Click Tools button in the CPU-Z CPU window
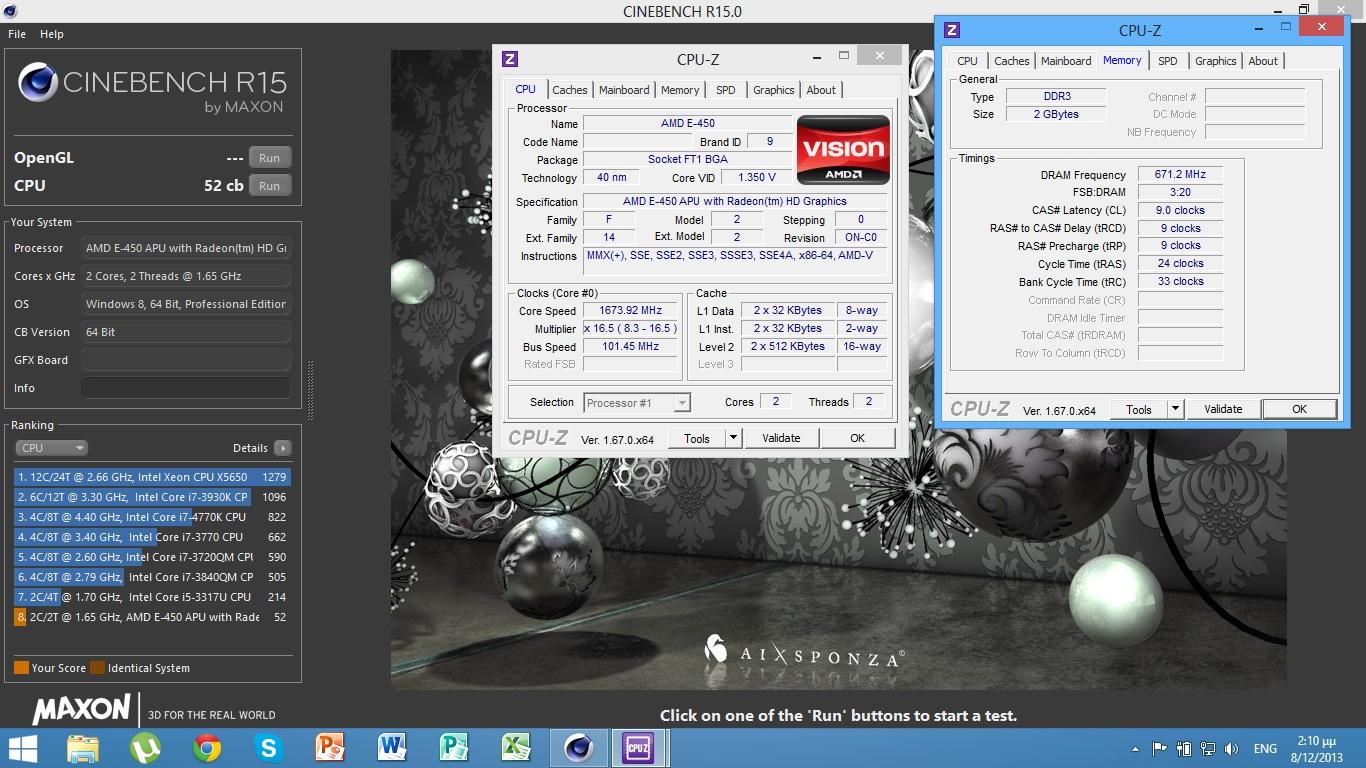This screenshot has width=1366, height=768. pos(697,438)
